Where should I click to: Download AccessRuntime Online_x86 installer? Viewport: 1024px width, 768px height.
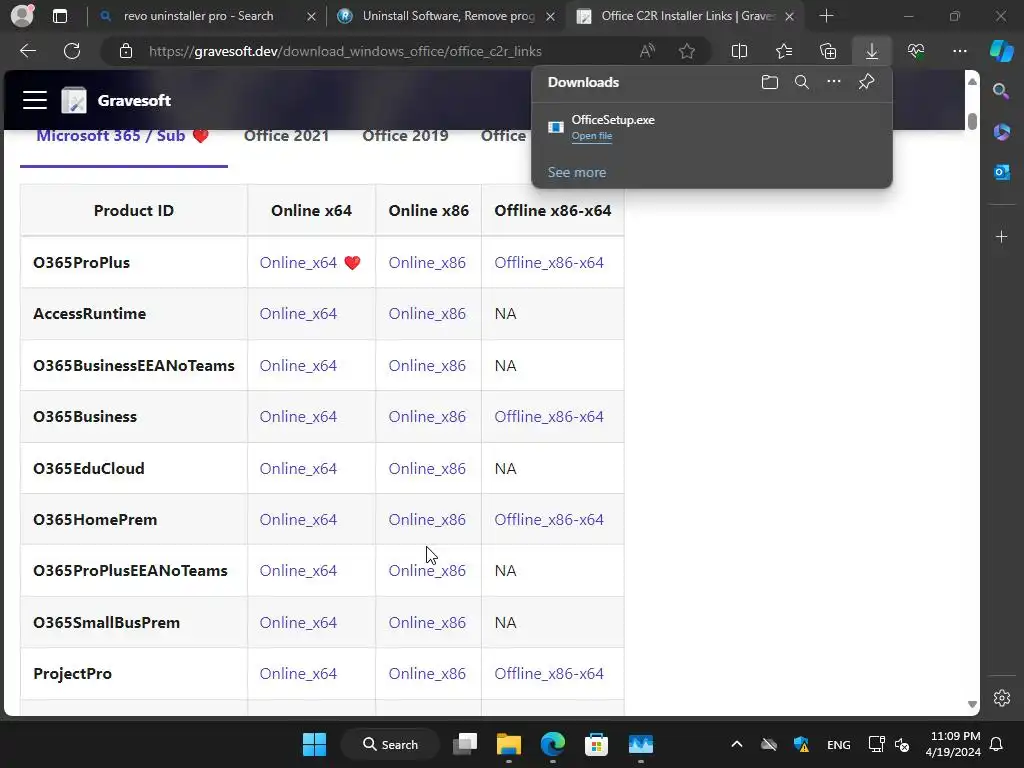tap(427, 313)
